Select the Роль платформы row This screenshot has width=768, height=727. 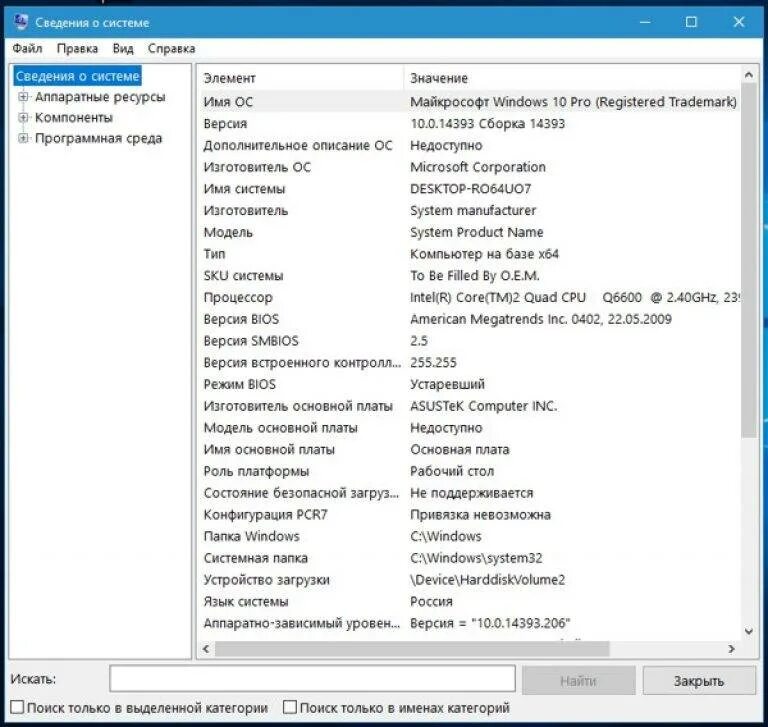pos(470,471)
